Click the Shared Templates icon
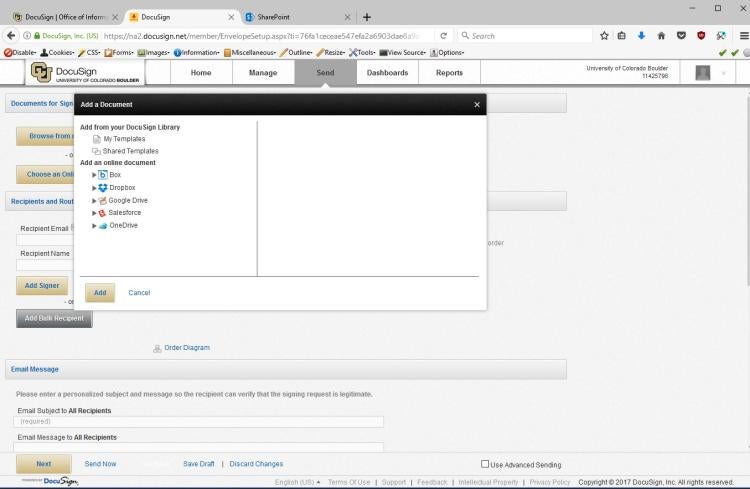750x489 pixels. pyautogui.click(x=96, y=151)
